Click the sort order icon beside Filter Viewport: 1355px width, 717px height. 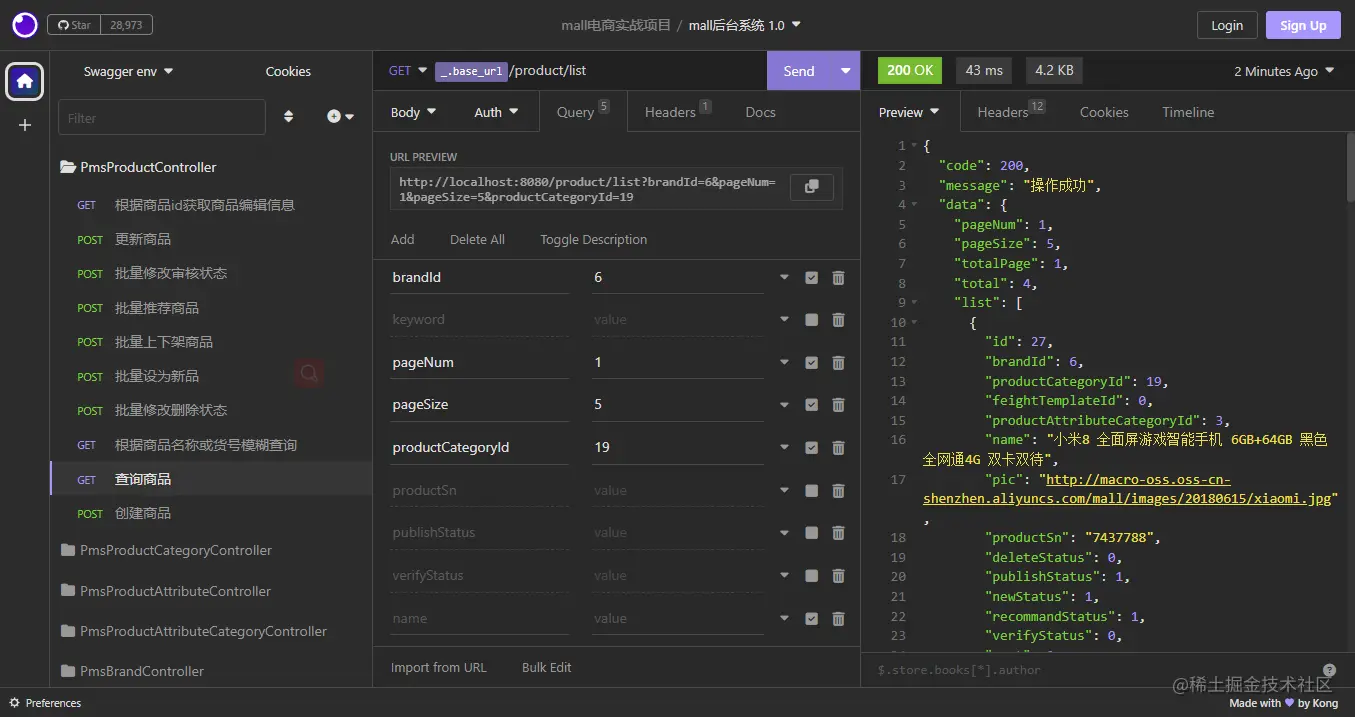(289, 117)
